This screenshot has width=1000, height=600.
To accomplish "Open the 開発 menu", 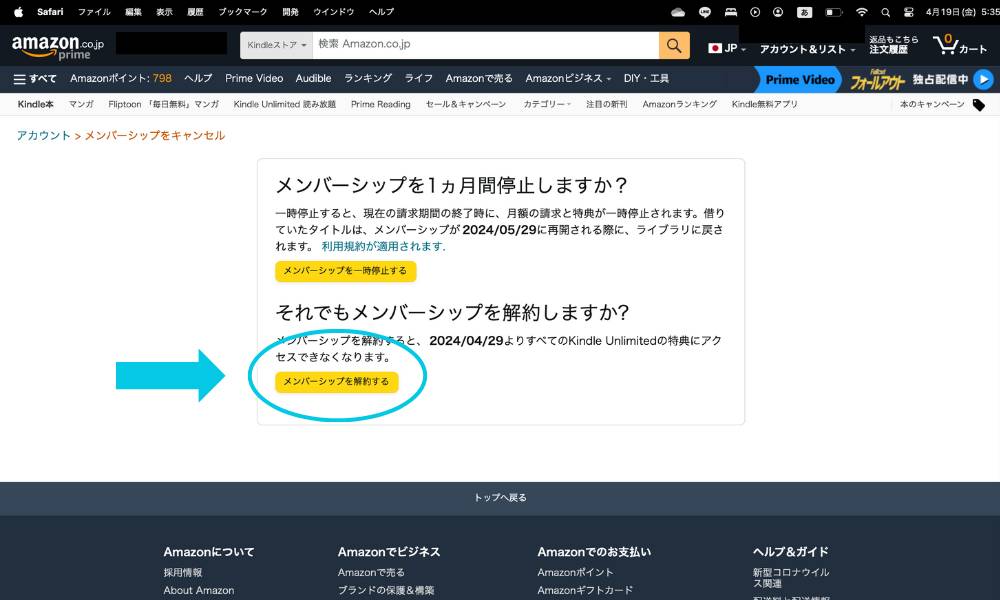I will point(290,11).
